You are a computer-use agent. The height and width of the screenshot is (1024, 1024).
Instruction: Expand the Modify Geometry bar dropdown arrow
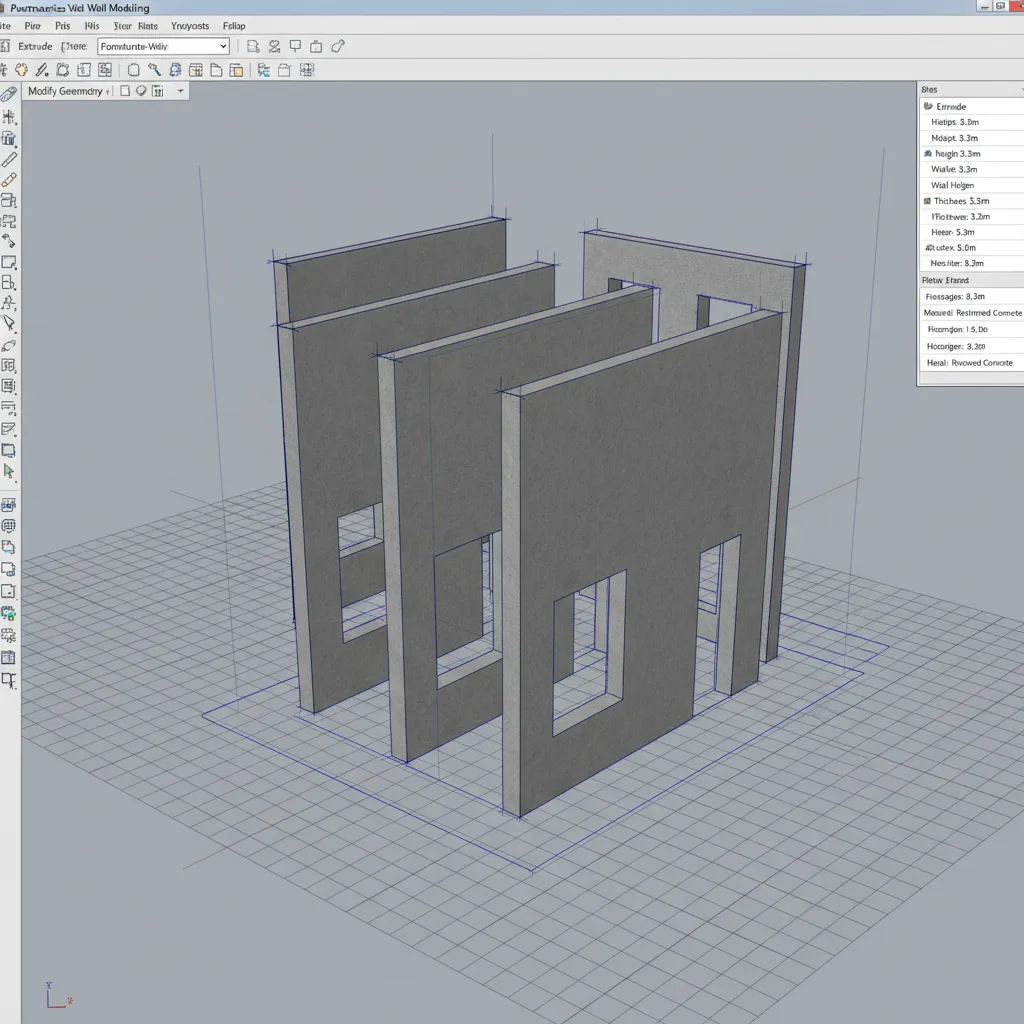click(x=180, y=91)
